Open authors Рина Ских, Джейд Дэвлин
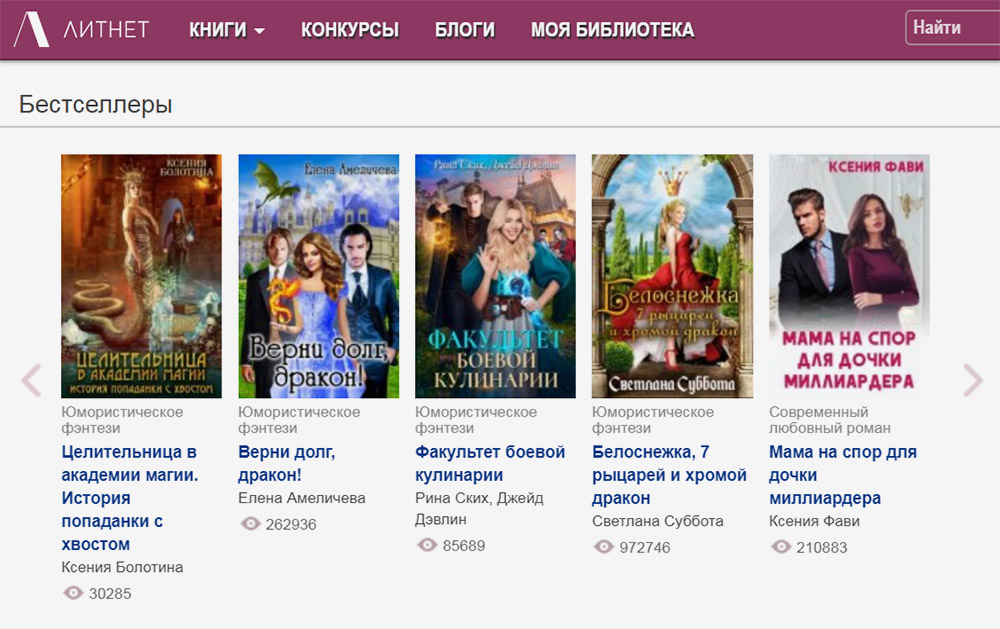 [479, 508]
